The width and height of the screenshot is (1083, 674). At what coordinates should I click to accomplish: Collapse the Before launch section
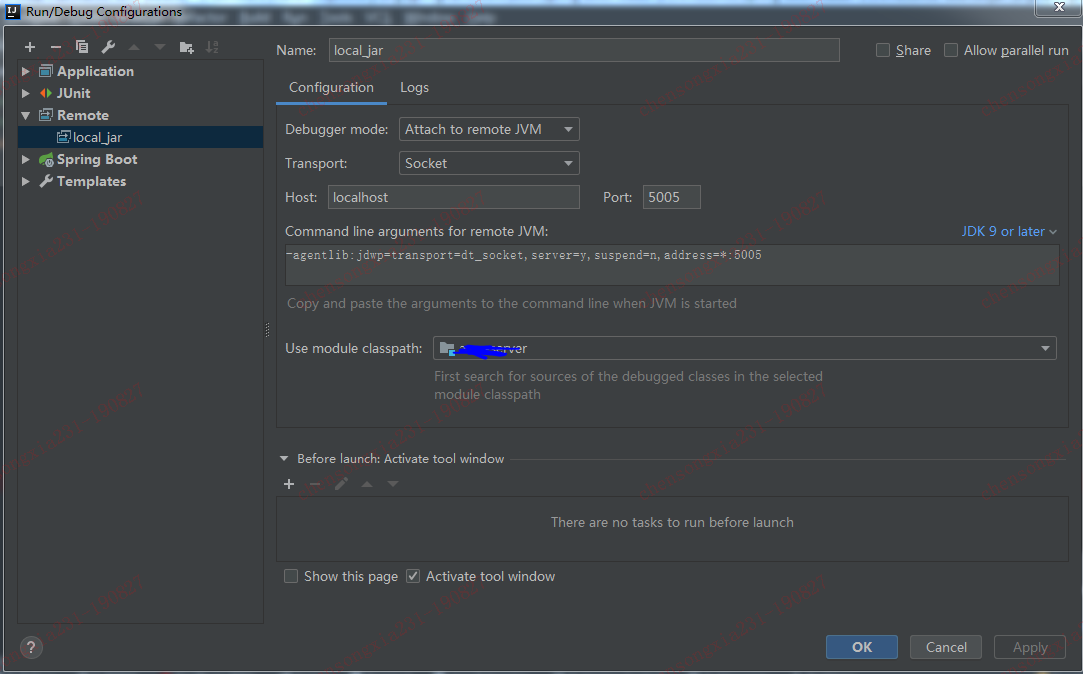(x=284, y=459)
